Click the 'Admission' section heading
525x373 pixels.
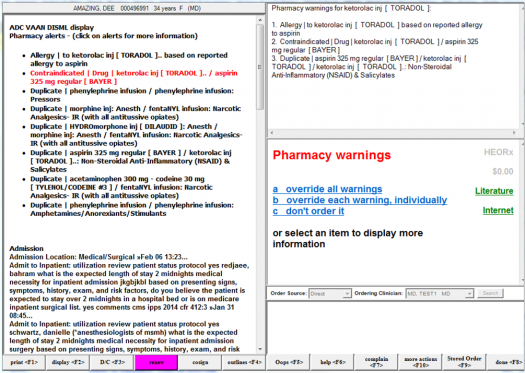tap(26, 248)
